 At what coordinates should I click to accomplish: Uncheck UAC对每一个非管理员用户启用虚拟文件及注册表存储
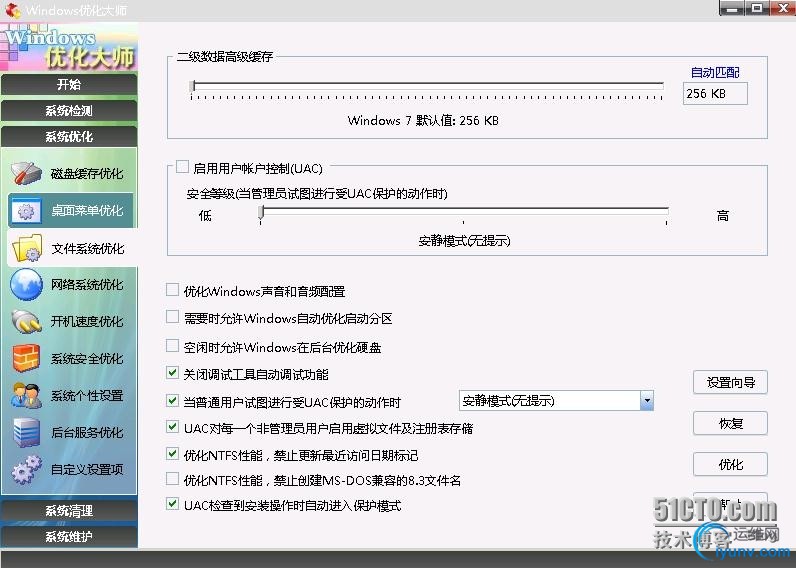[173, 427]
